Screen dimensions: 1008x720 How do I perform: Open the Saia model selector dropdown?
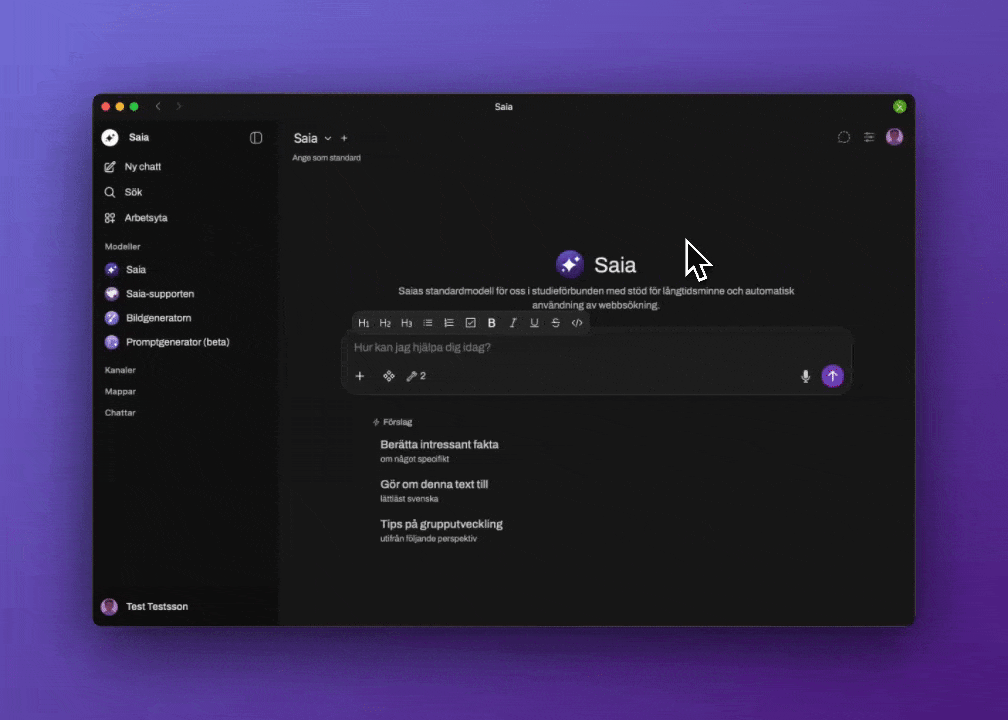[312, 138]
